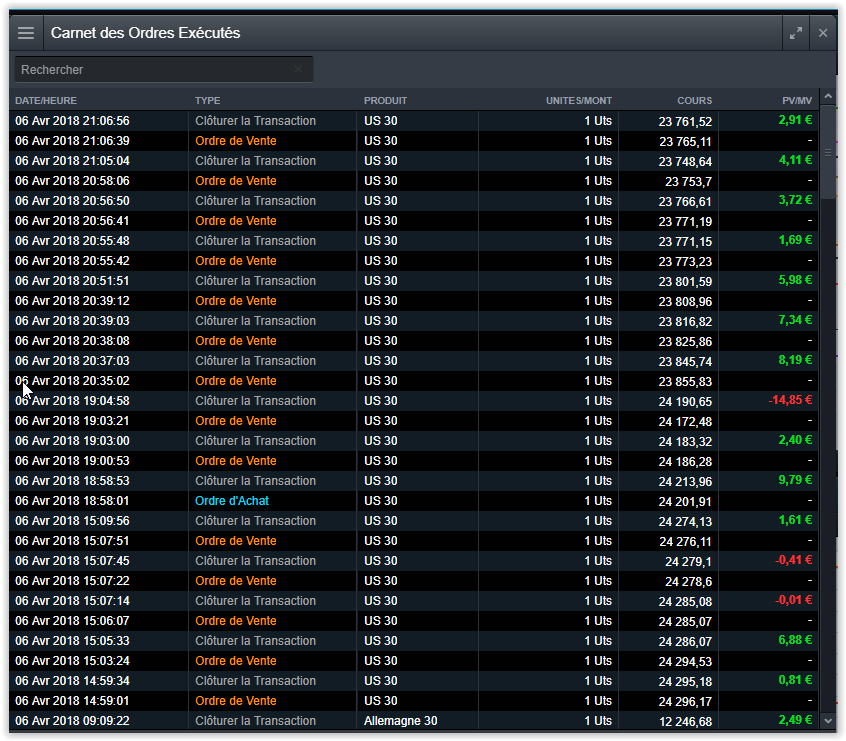Viewport: 846px width, 741px height.
Task: Close the Carnet des Ordres Exécutés panel
Action: (x=823, y=33)
